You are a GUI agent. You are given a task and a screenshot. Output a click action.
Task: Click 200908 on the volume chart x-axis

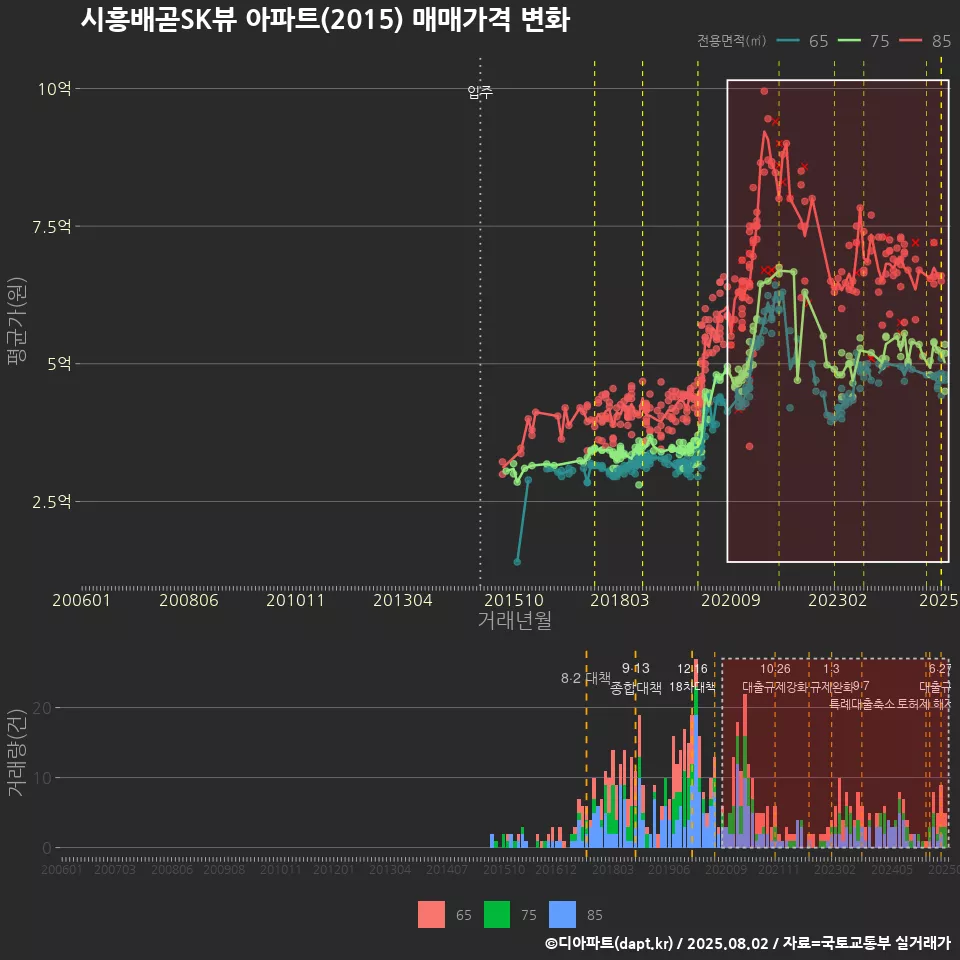(224, 869)
